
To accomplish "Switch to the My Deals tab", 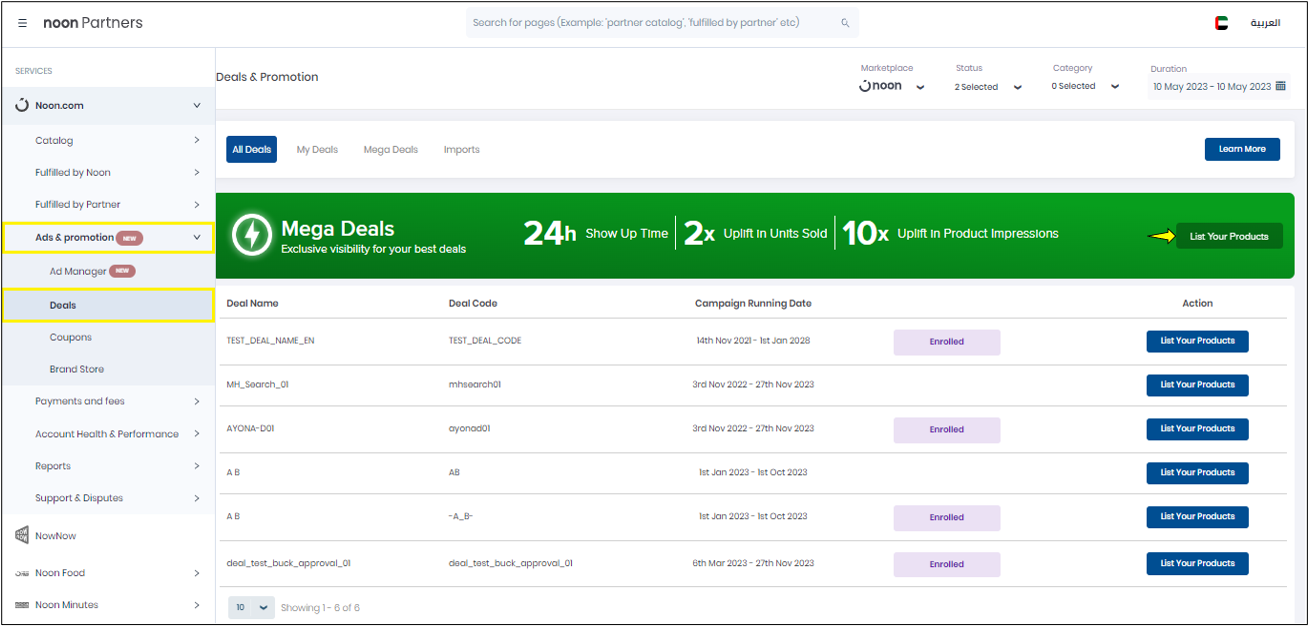I will [x=317, y=150].
